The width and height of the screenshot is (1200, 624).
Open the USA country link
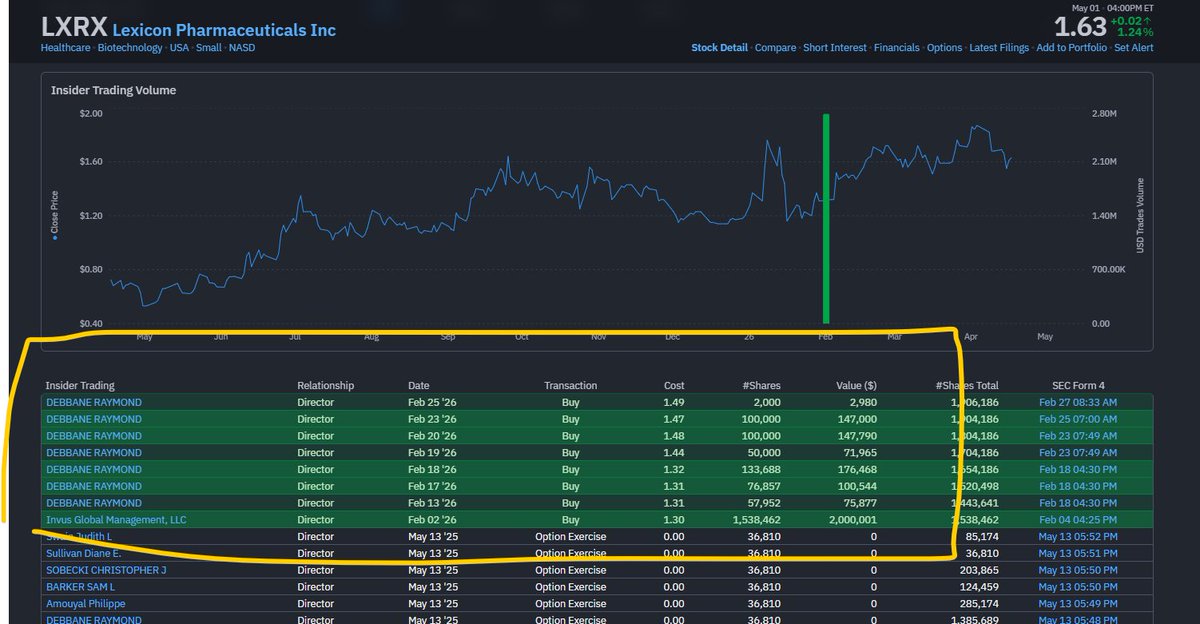[181, 48]
